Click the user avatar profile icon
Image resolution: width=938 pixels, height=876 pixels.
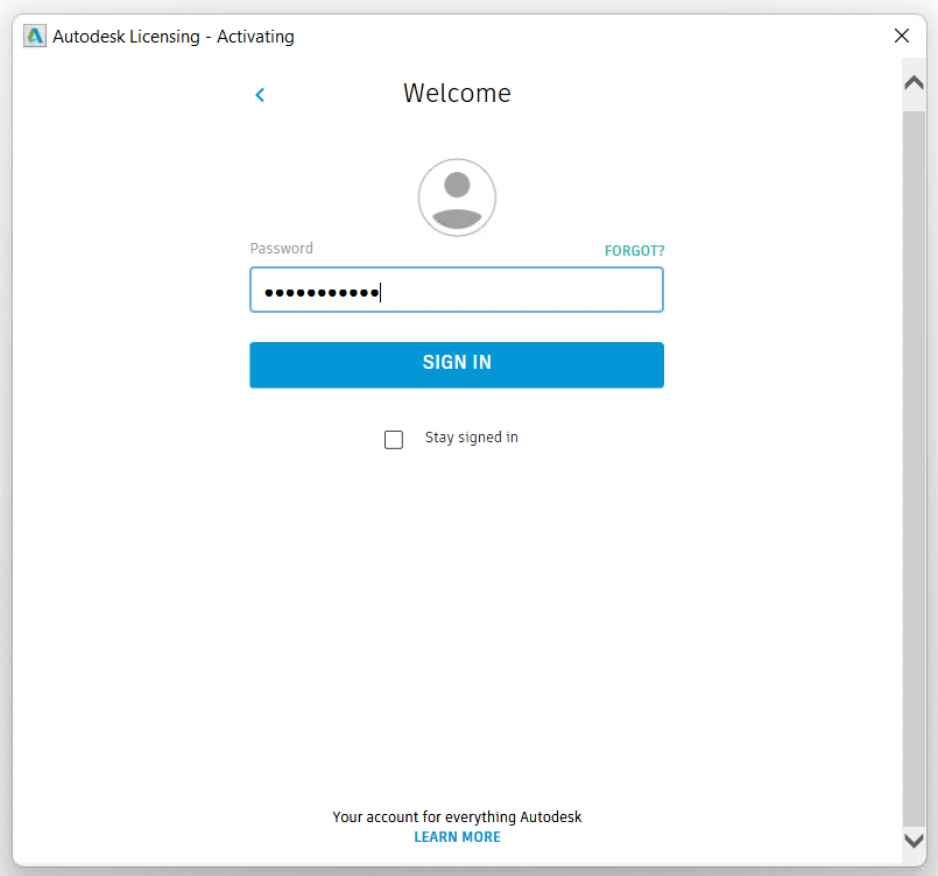457,197
